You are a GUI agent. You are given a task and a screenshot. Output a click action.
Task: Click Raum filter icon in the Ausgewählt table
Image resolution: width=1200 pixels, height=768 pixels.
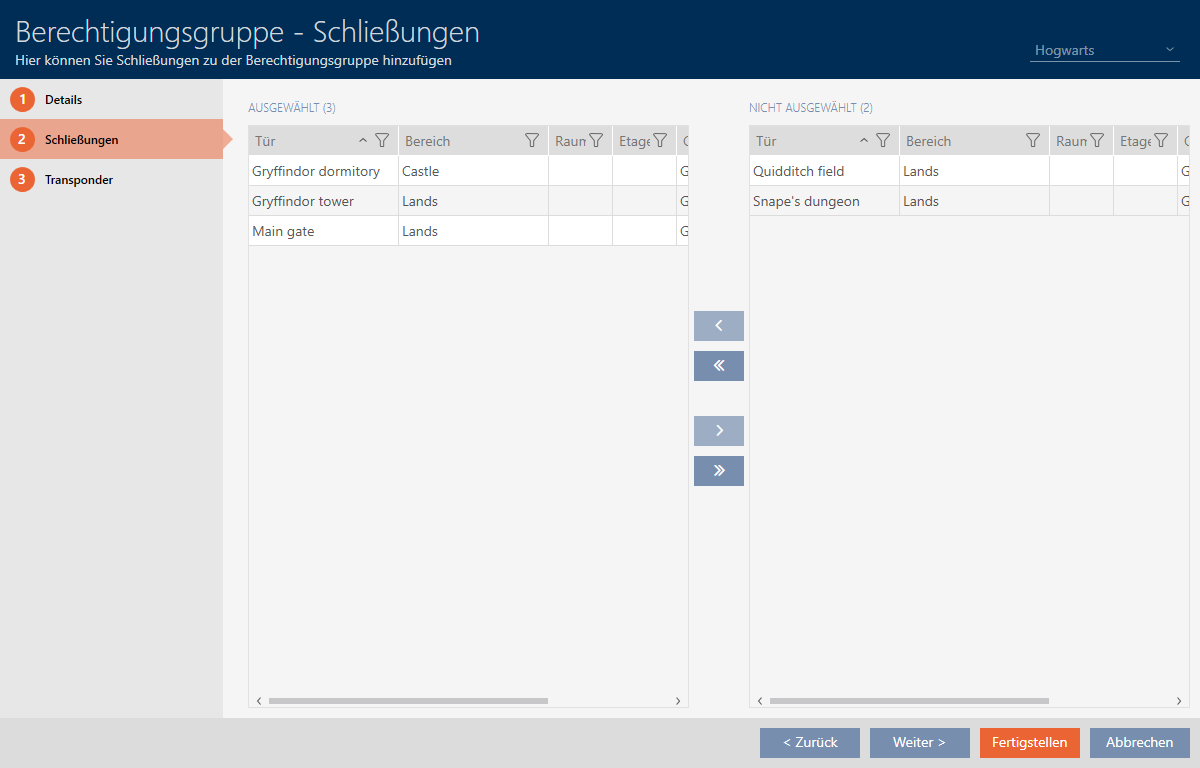(596, 141)
